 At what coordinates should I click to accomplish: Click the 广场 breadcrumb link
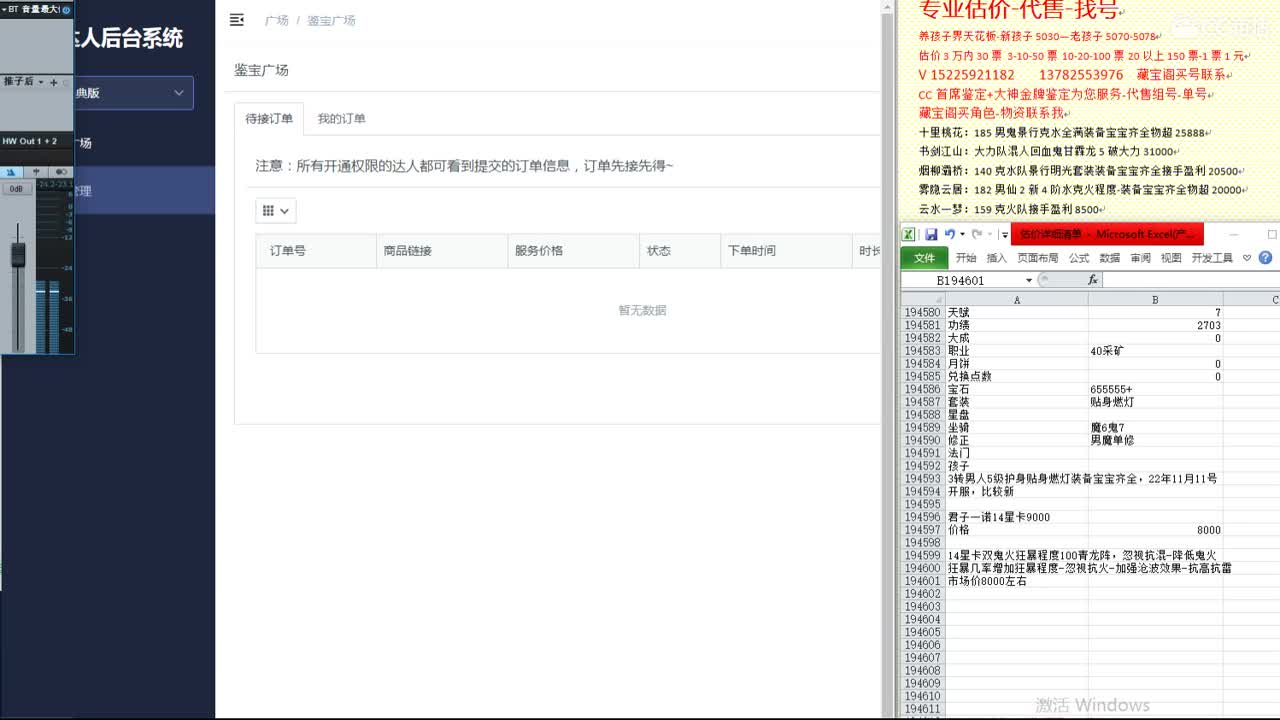coord(277,20)
